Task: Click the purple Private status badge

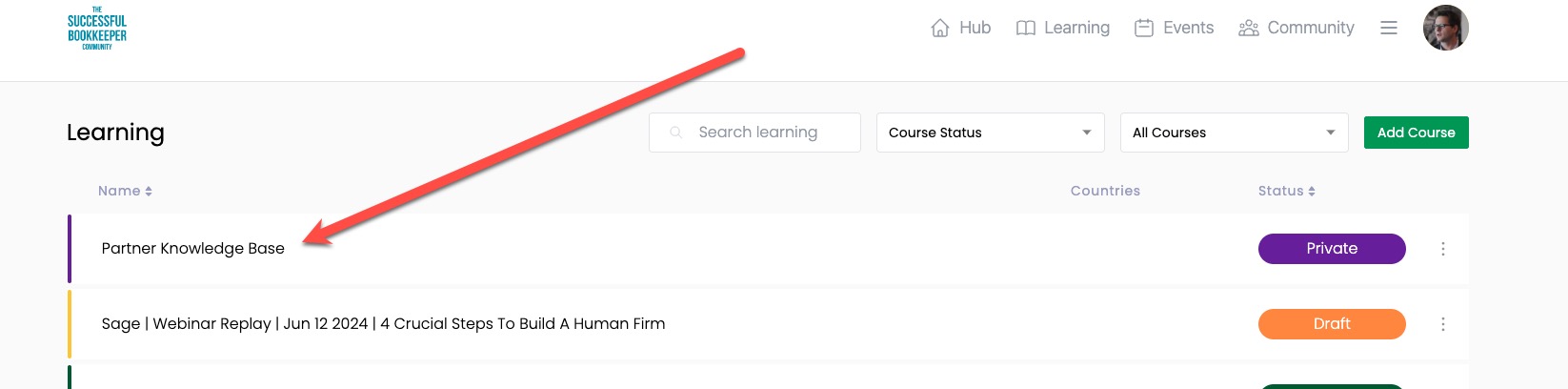Action: tap(1331, 249)
